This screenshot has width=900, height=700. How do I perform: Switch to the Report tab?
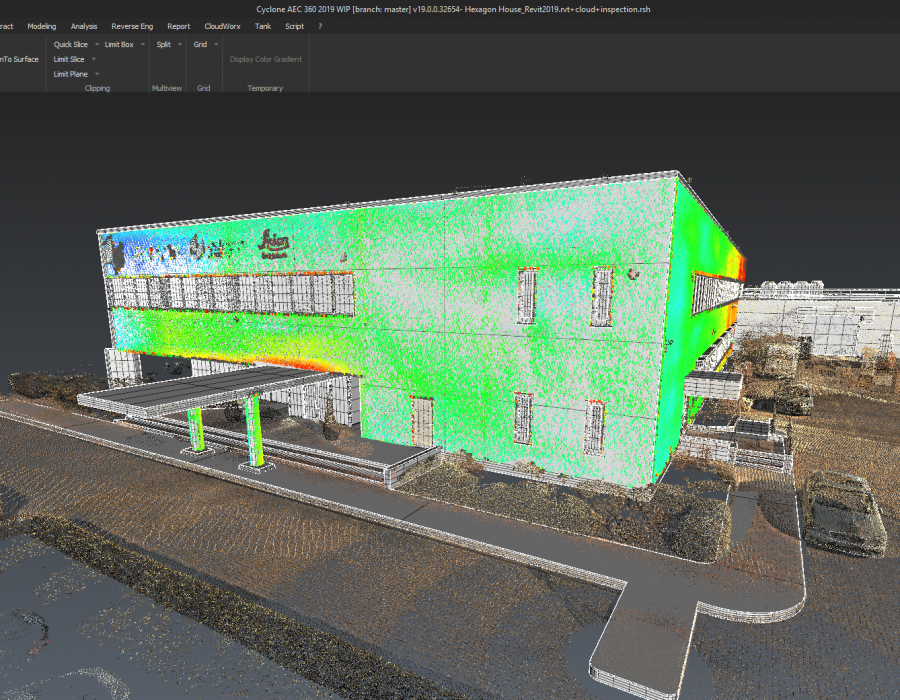pos(179,26)
